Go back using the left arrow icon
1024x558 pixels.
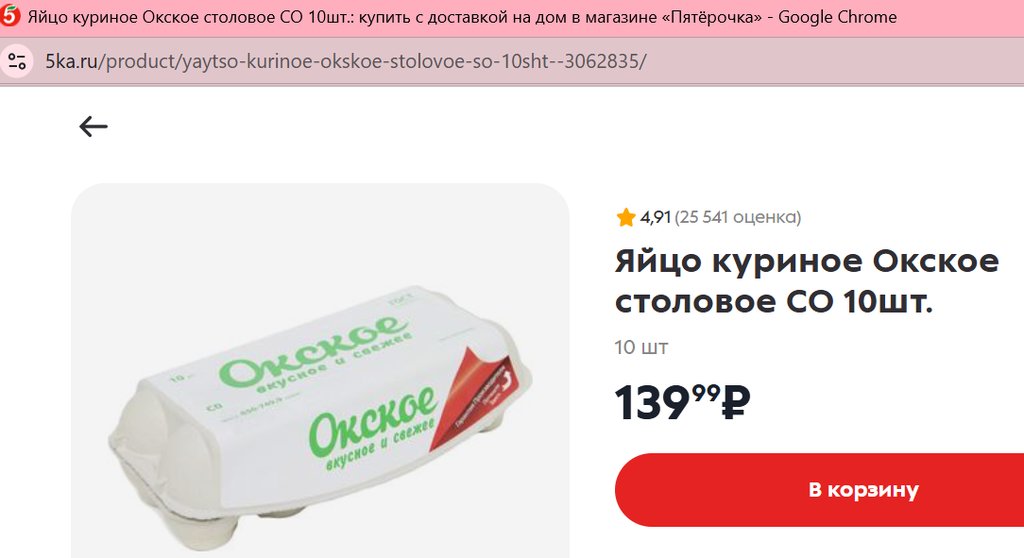coord(93,126)
